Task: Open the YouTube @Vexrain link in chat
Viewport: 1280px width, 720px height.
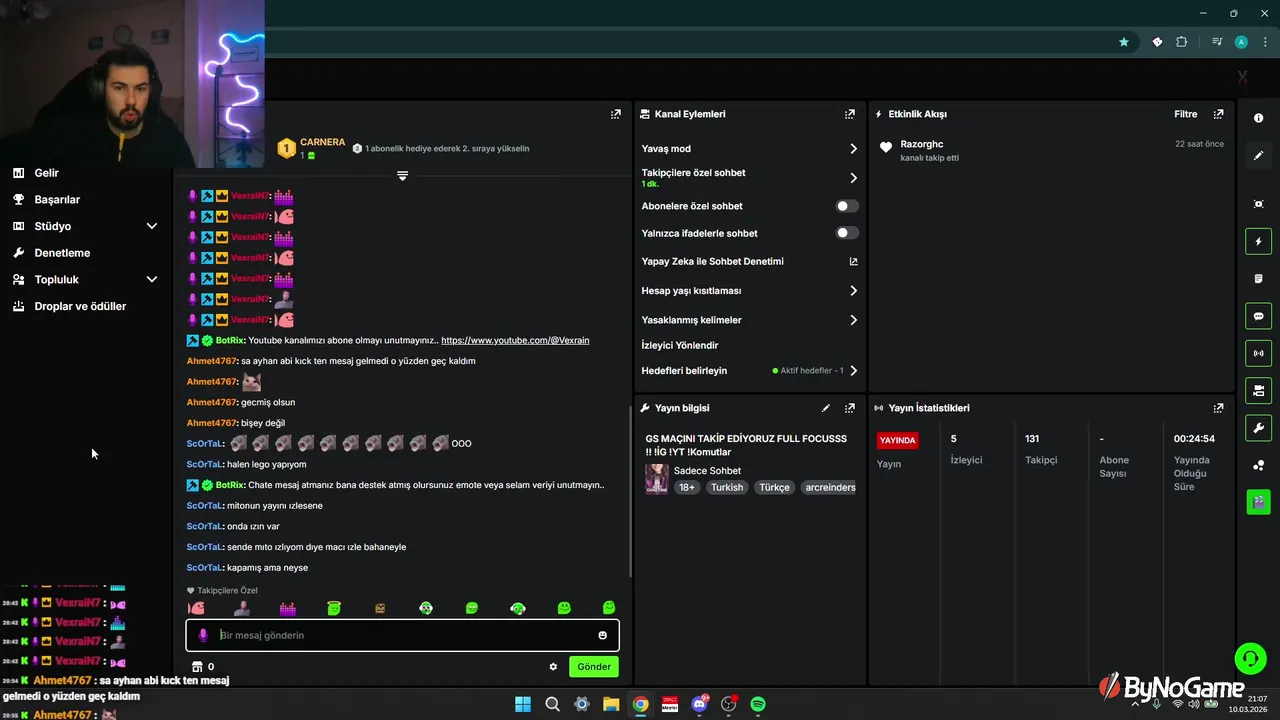Action: (x=515, y=340)
